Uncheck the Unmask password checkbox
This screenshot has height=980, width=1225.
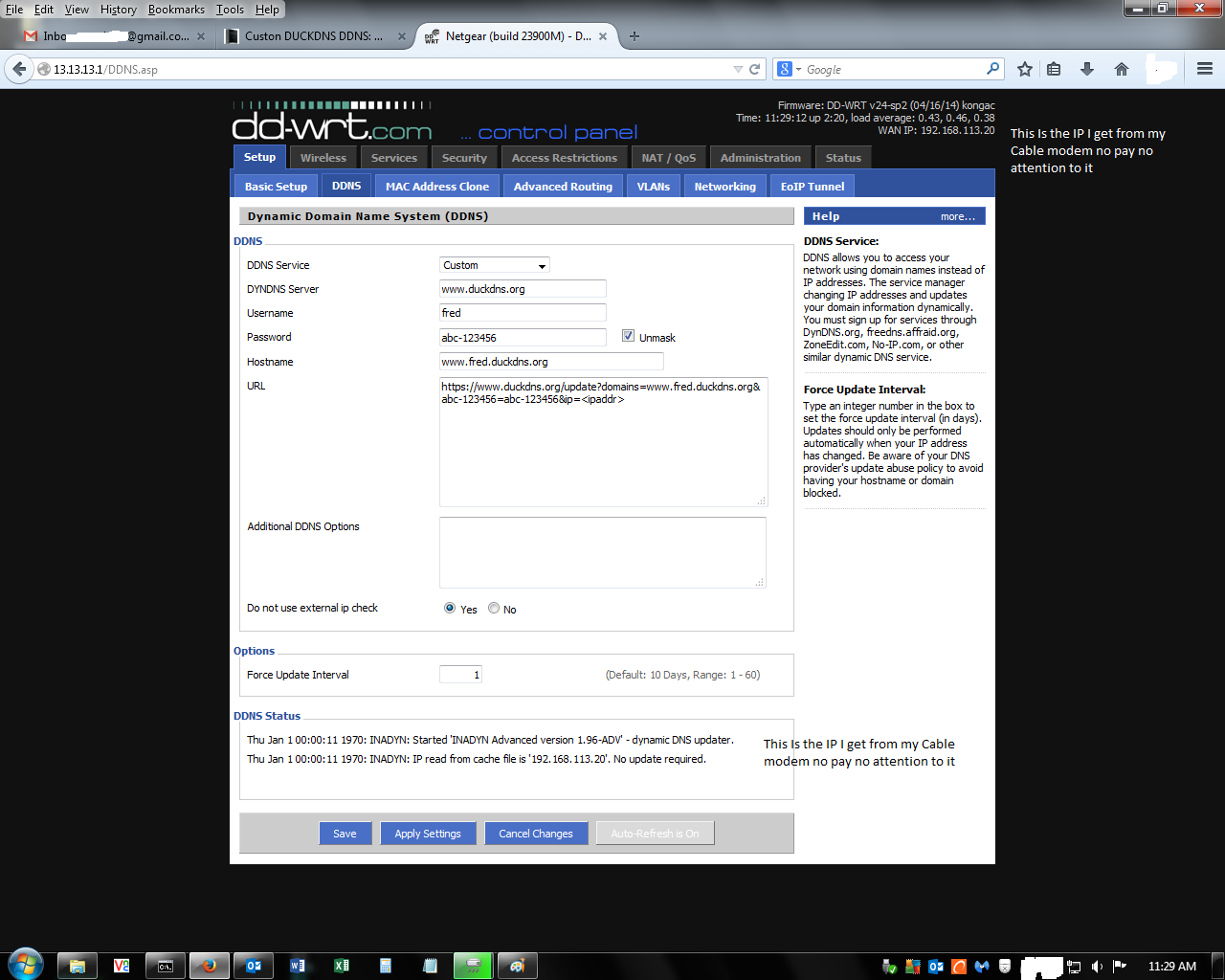pyautogui.click(x=628, y=336)
